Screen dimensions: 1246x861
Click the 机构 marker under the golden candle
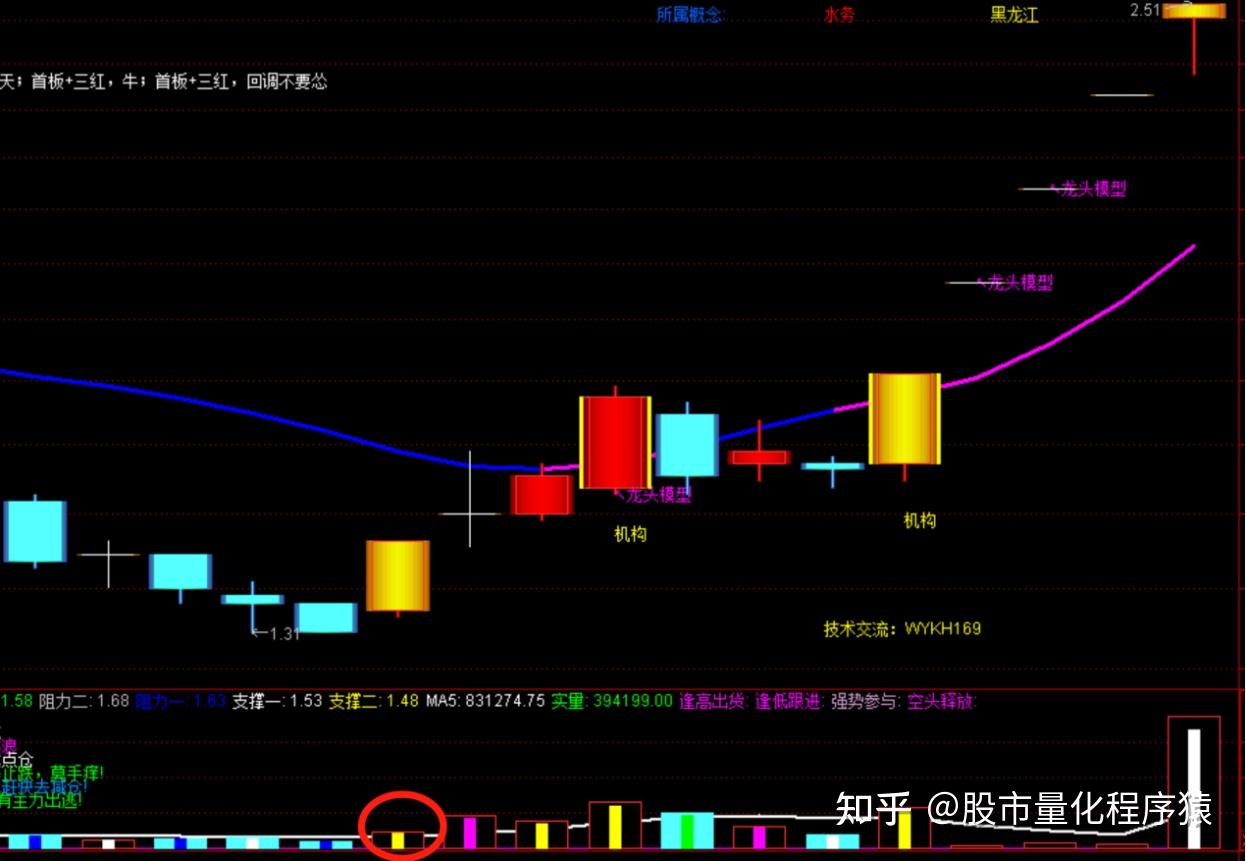click(x=918, y=520)
